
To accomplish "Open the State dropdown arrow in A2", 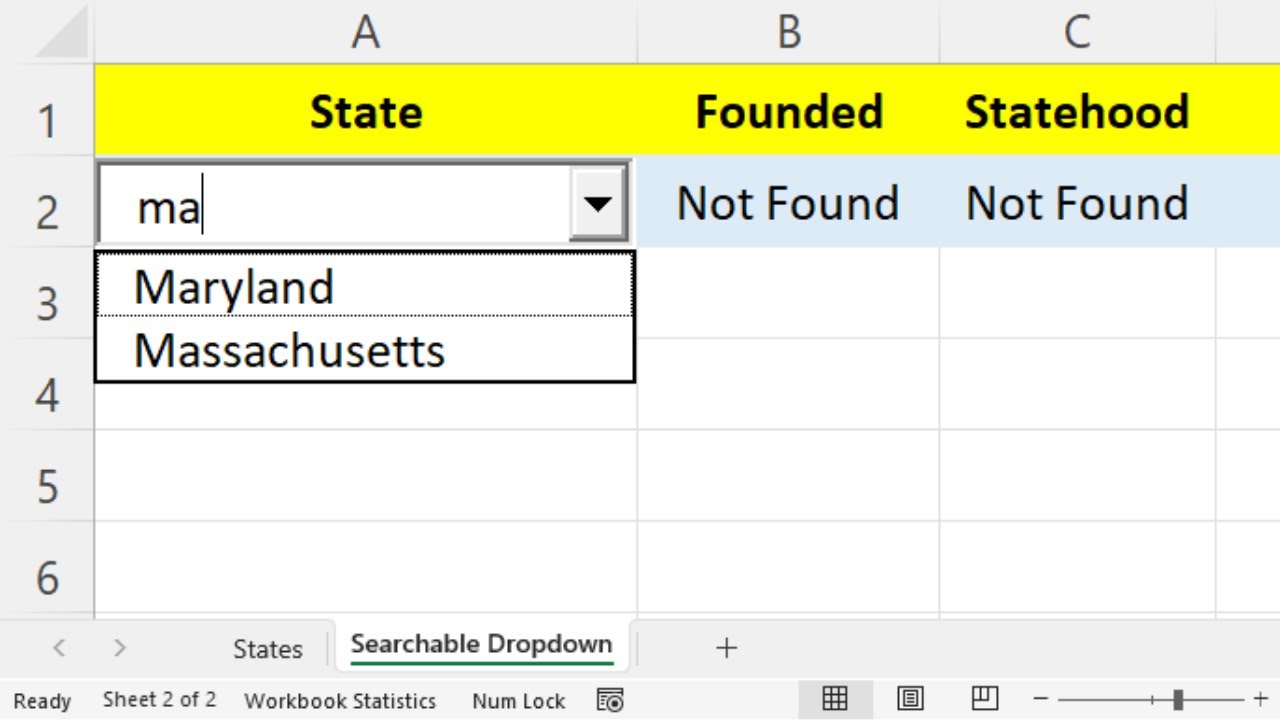I will pyautogui.click(x=598, y=205).
